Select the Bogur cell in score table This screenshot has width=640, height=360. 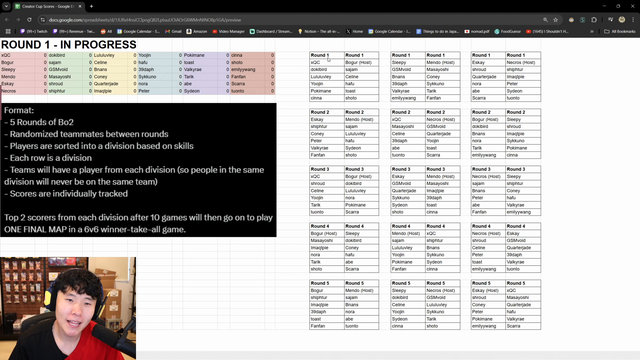pos(18,62)
